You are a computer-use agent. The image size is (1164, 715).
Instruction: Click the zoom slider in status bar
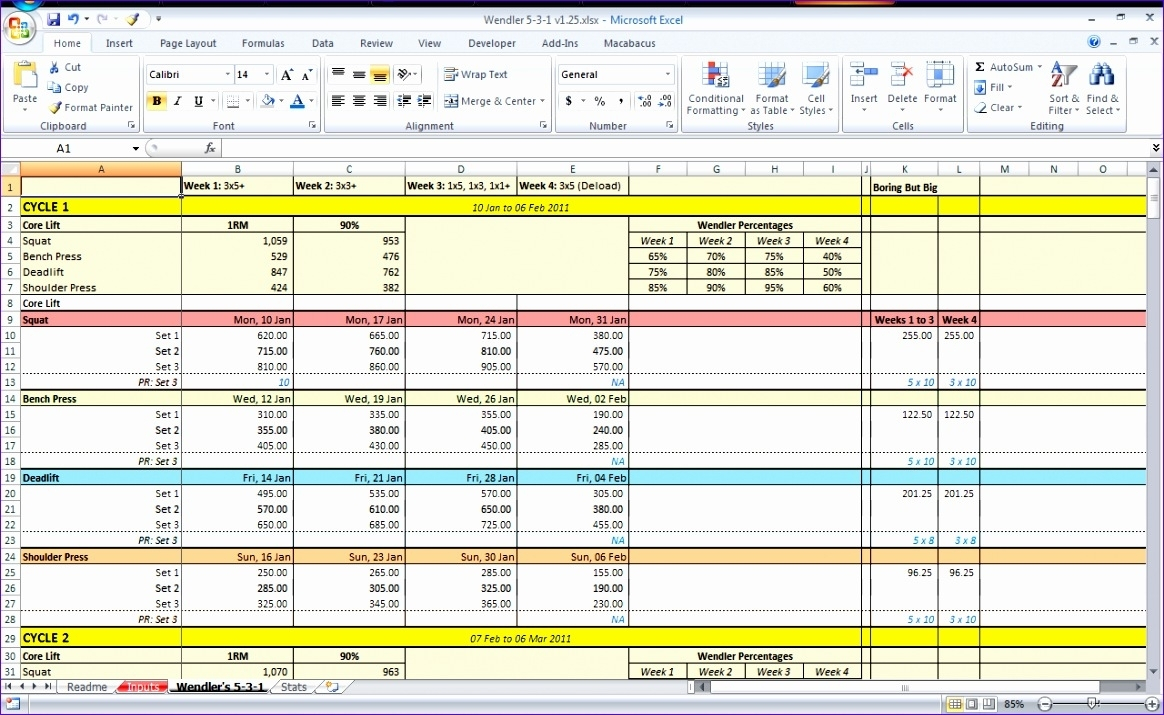[x=1088, y=704]
